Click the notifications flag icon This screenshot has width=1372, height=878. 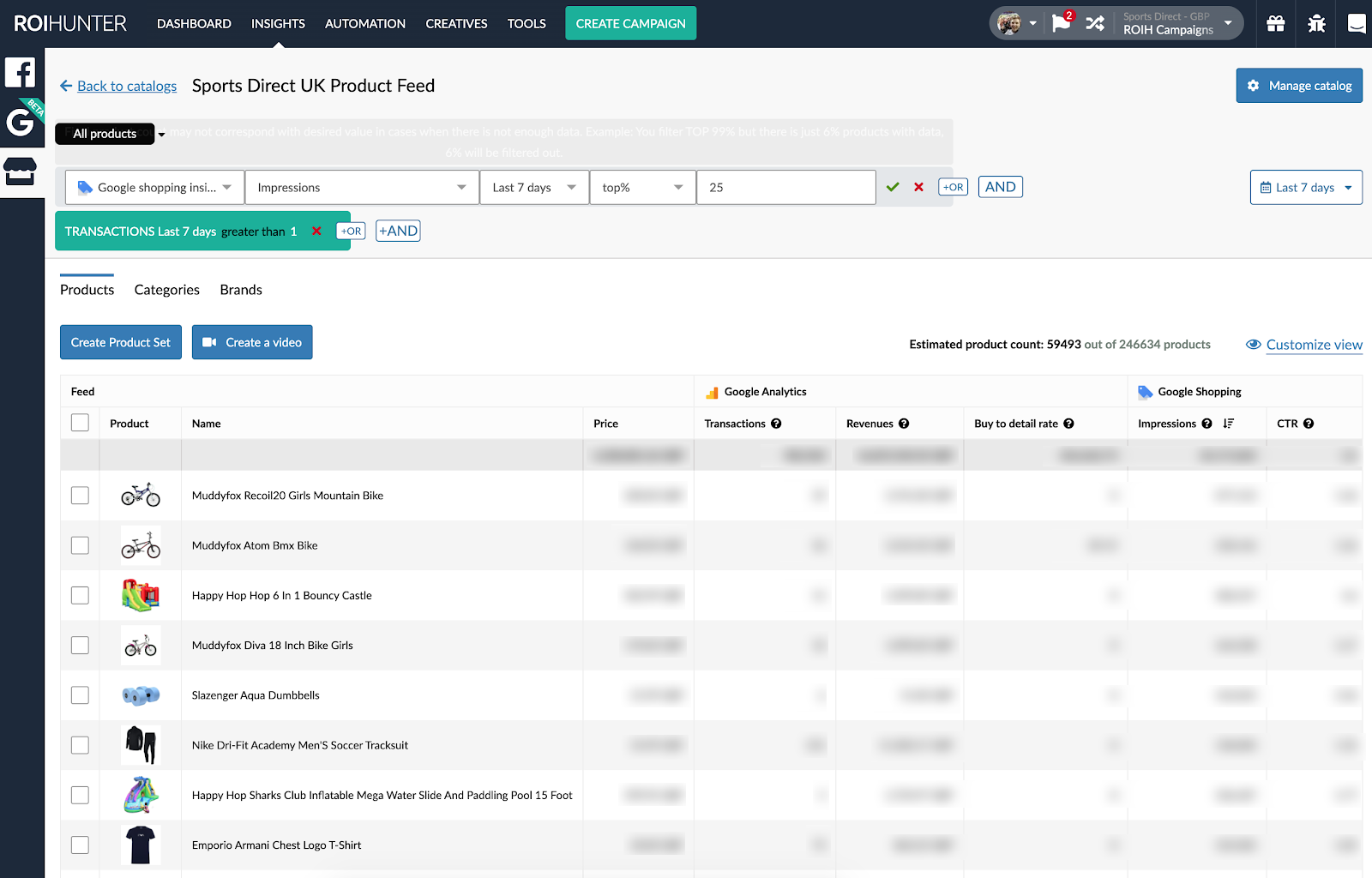pyautogui.click(x=1061, y=23)
